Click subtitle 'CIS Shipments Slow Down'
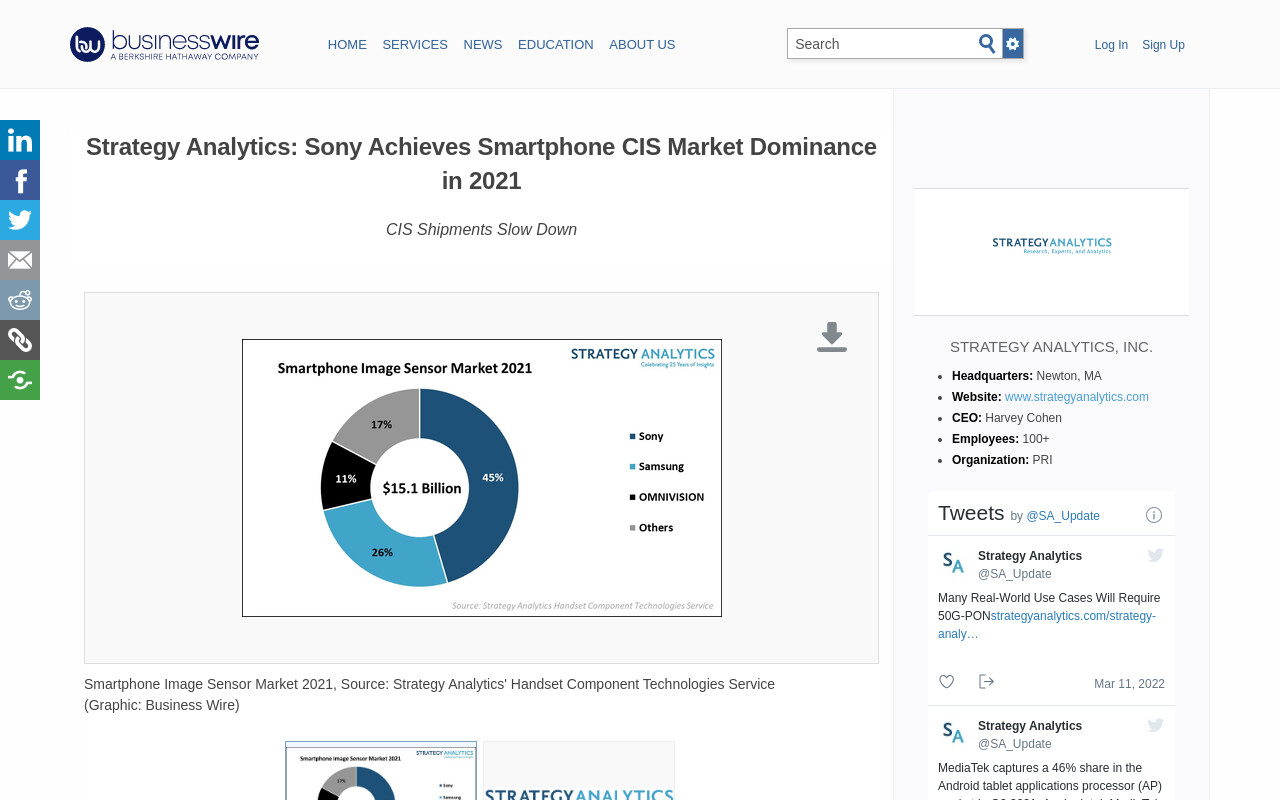Image resolution: width=1280 pixels, height=800 pixels. click(481, 230)
